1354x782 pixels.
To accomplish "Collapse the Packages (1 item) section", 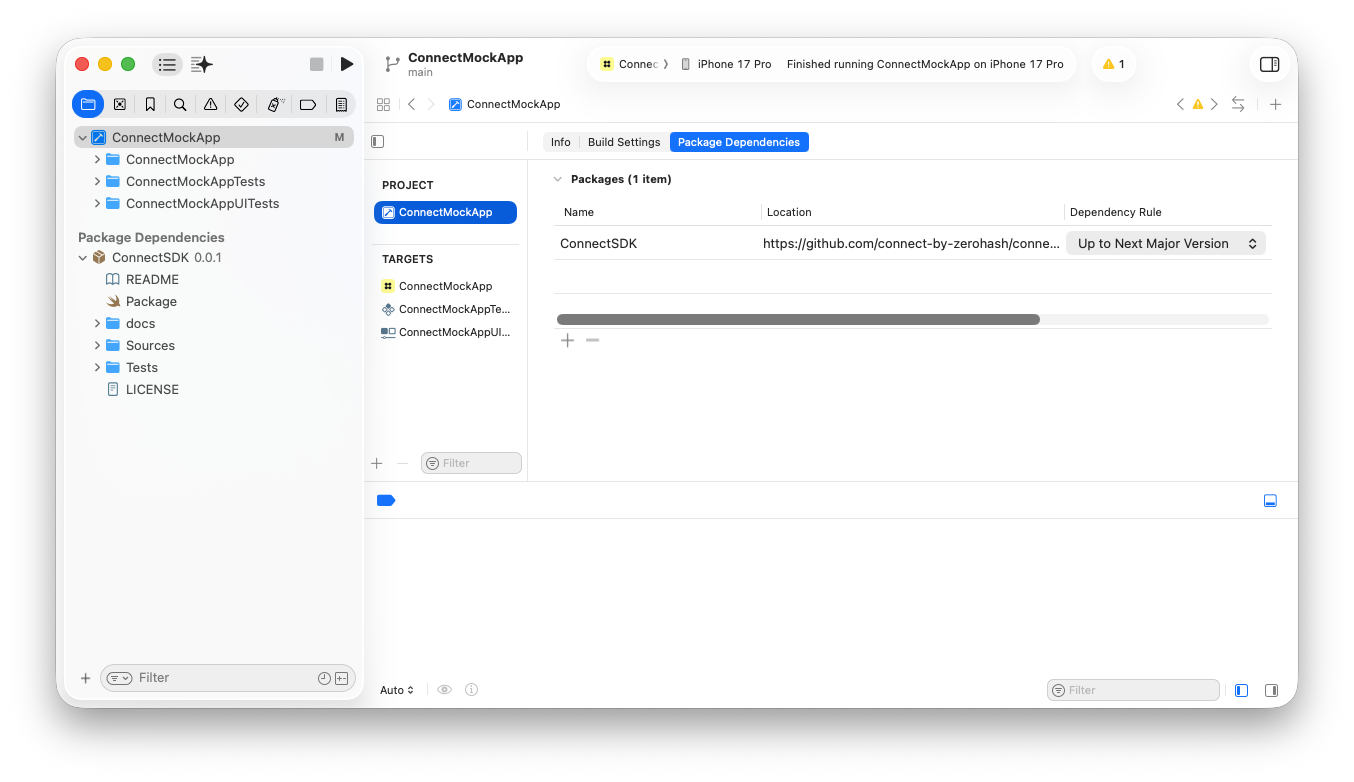I will coord(558,179).
